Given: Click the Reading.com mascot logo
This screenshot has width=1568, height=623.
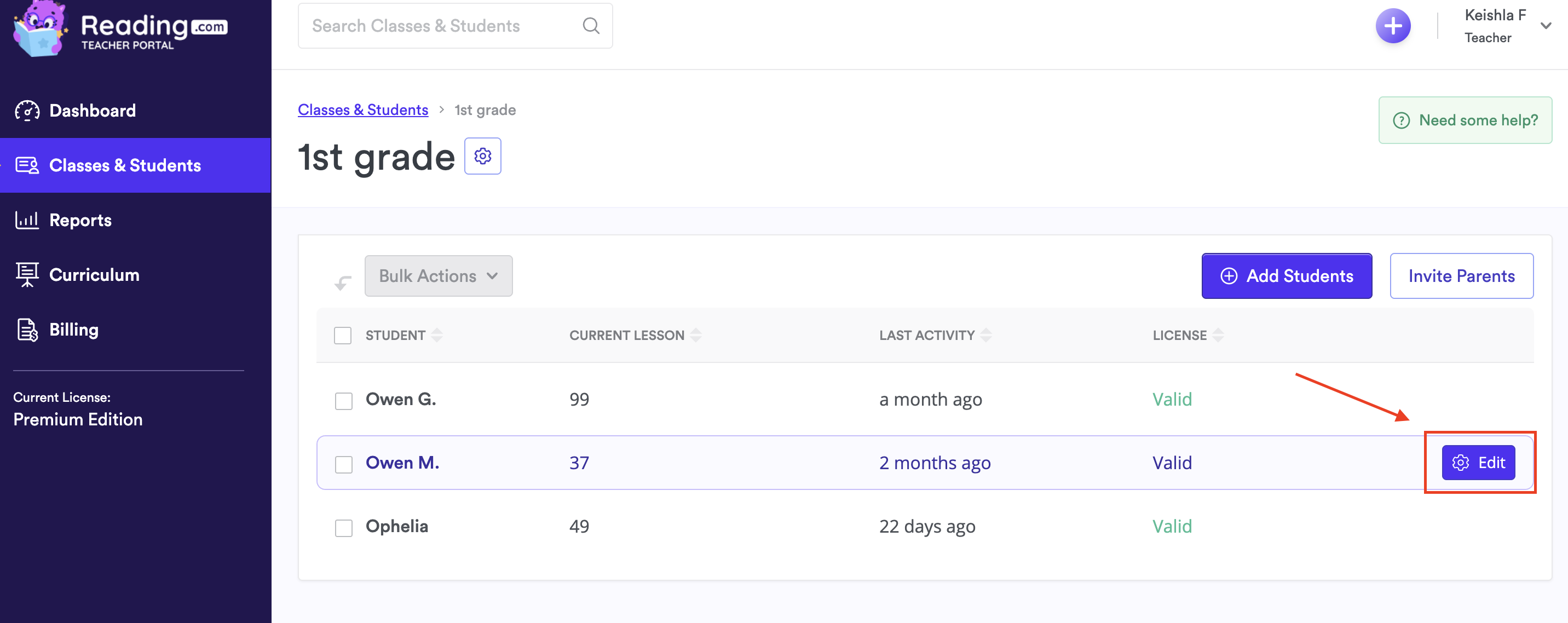Looking at the screenshot, I should click(39, 28).
